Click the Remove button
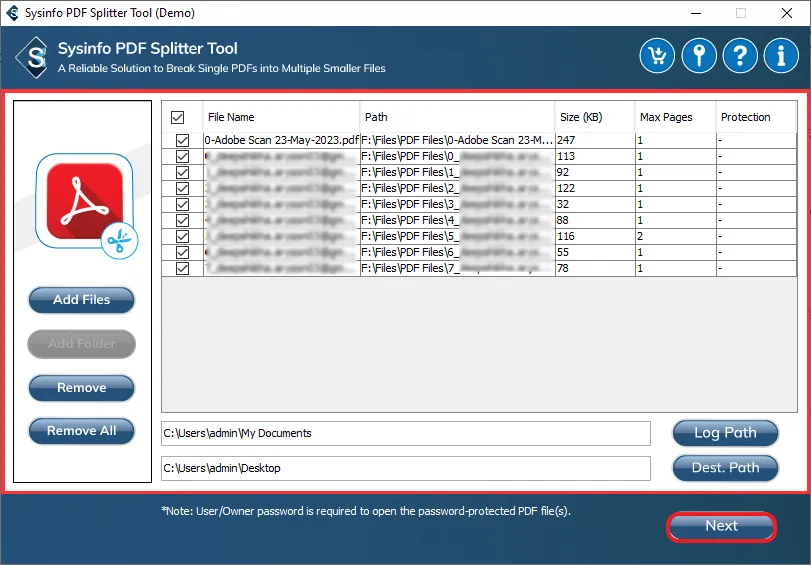The width and height of the screenshot is (811, 565). pos(81,388)
